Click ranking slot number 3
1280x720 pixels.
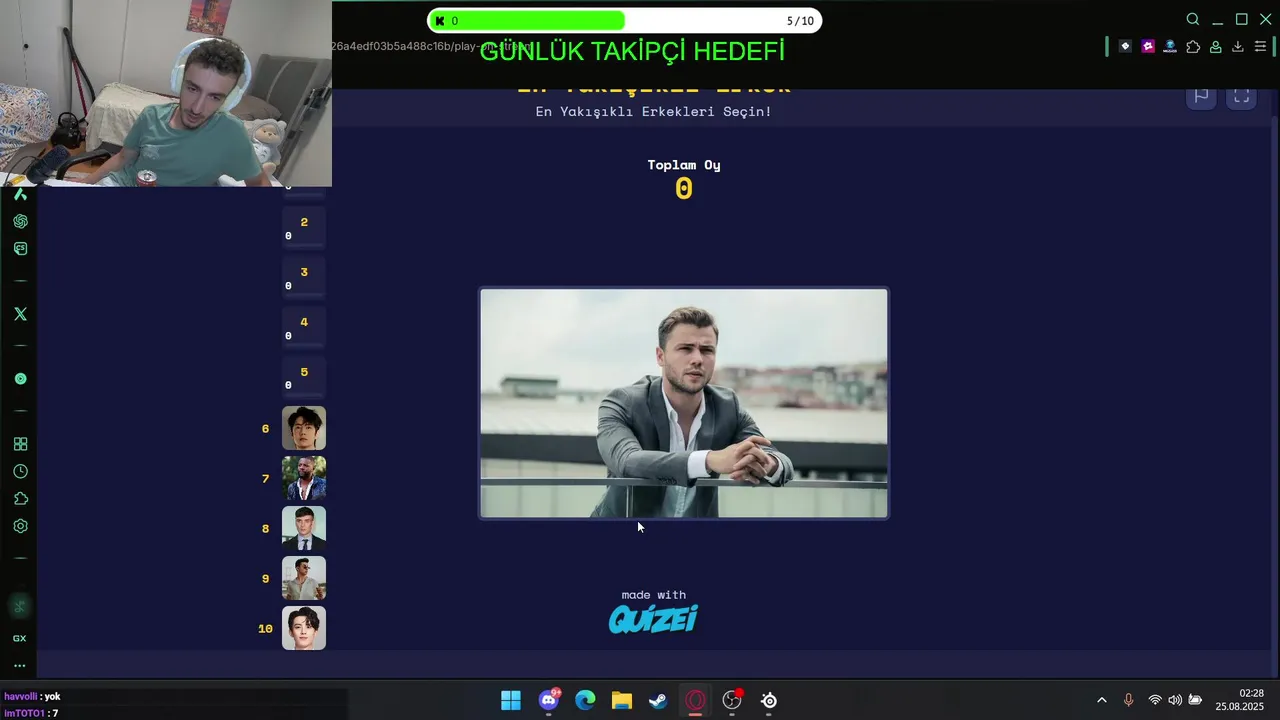[x=304, y=278]
